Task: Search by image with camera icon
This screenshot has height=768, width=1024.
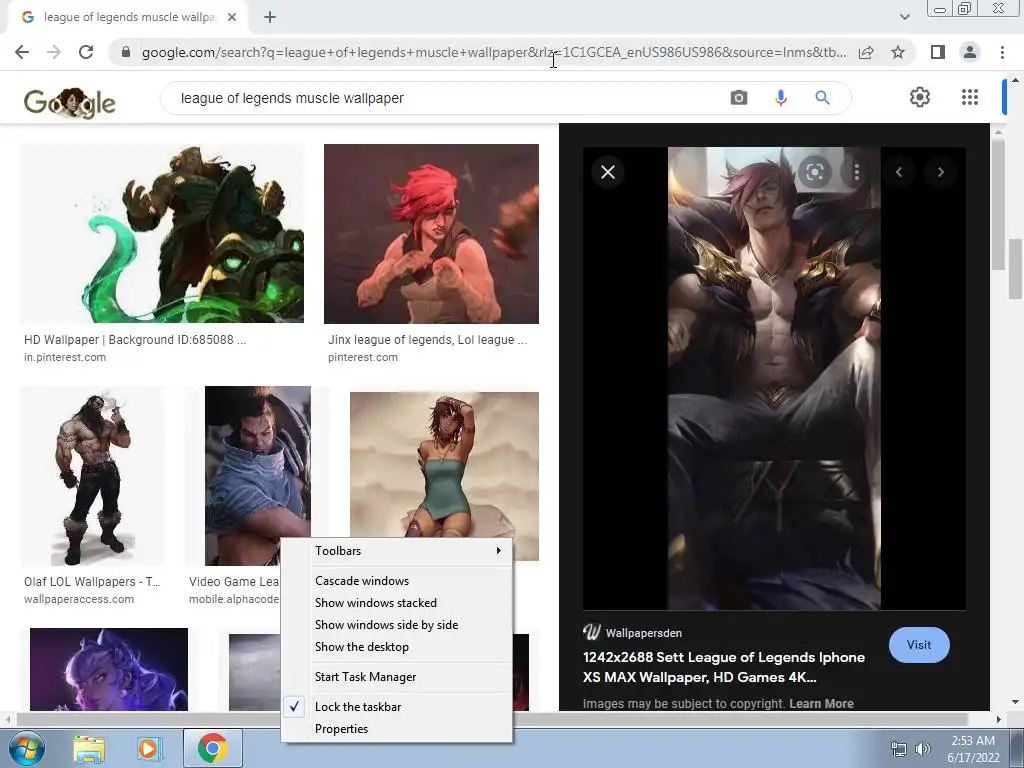Action: click(739, 98)
